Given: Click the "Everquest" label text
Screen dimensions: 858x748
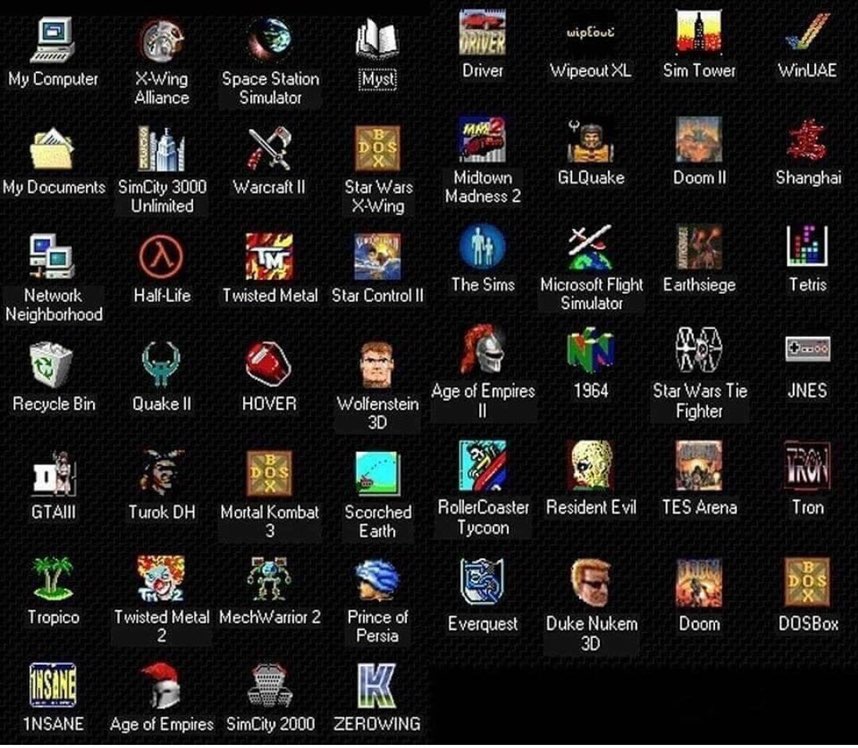Looking at the screenshot, I should point(483,624).
